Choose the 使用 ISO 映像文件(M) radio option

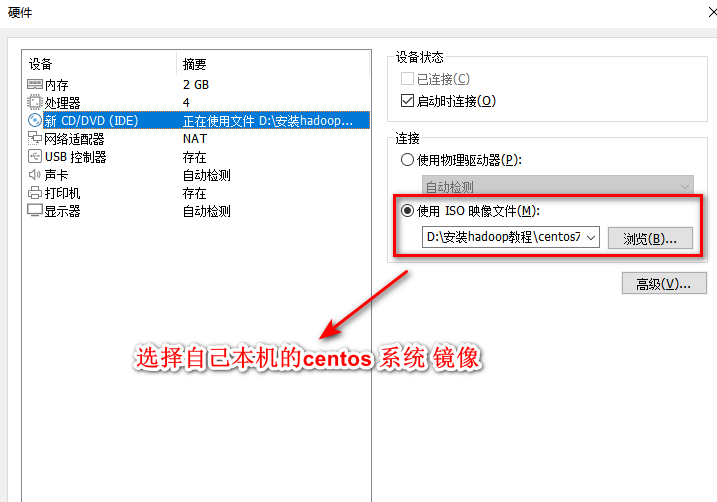pos(407,211)
